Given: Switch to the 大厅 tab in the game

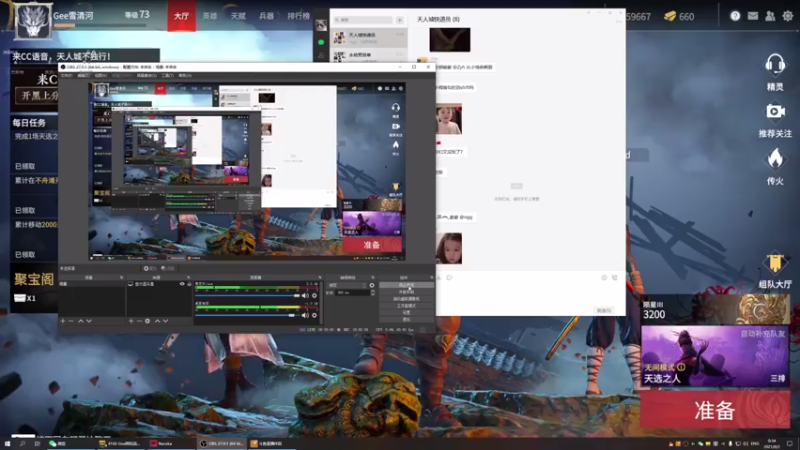Looking at the screenshot, I should tap(182, 16).
